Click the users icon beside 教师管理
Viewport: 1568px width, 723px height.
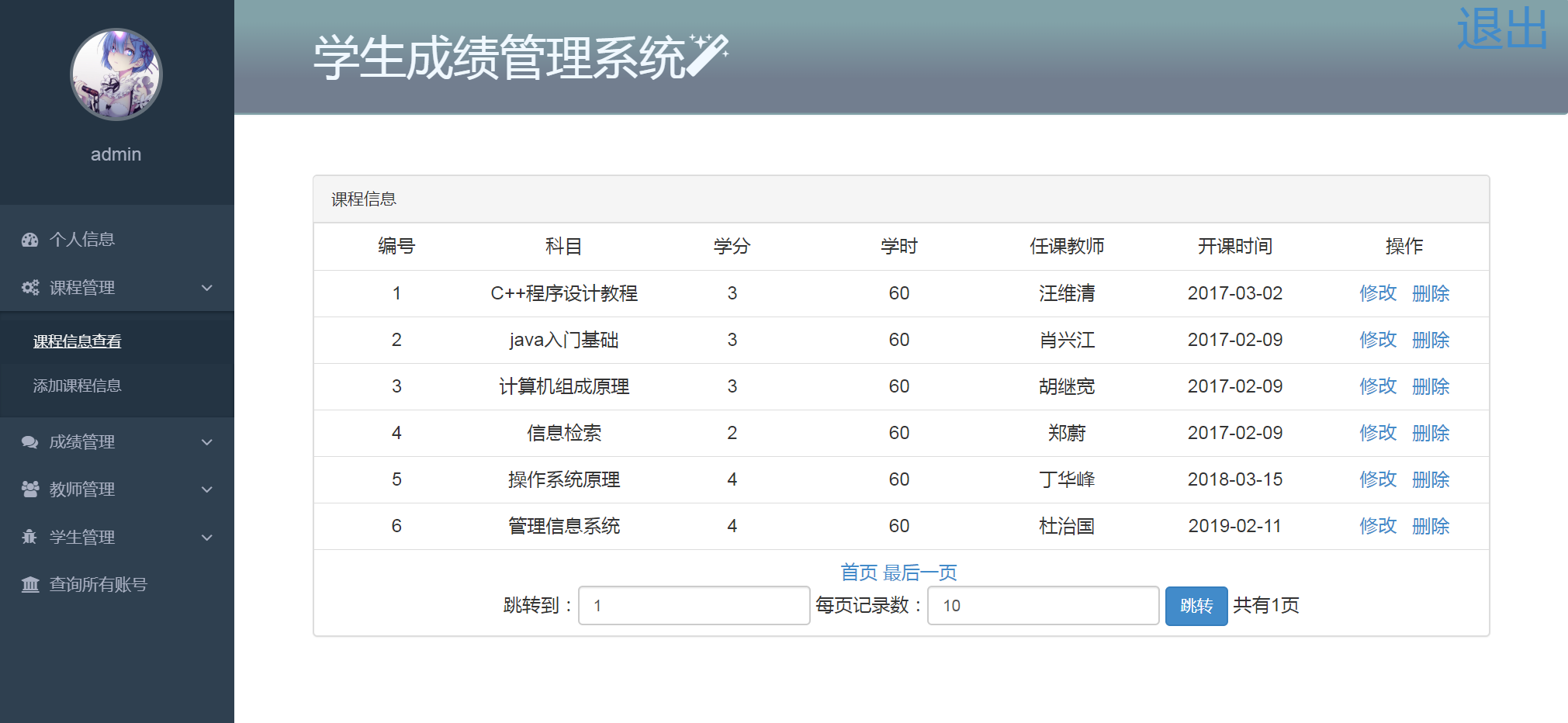point(30,489)
